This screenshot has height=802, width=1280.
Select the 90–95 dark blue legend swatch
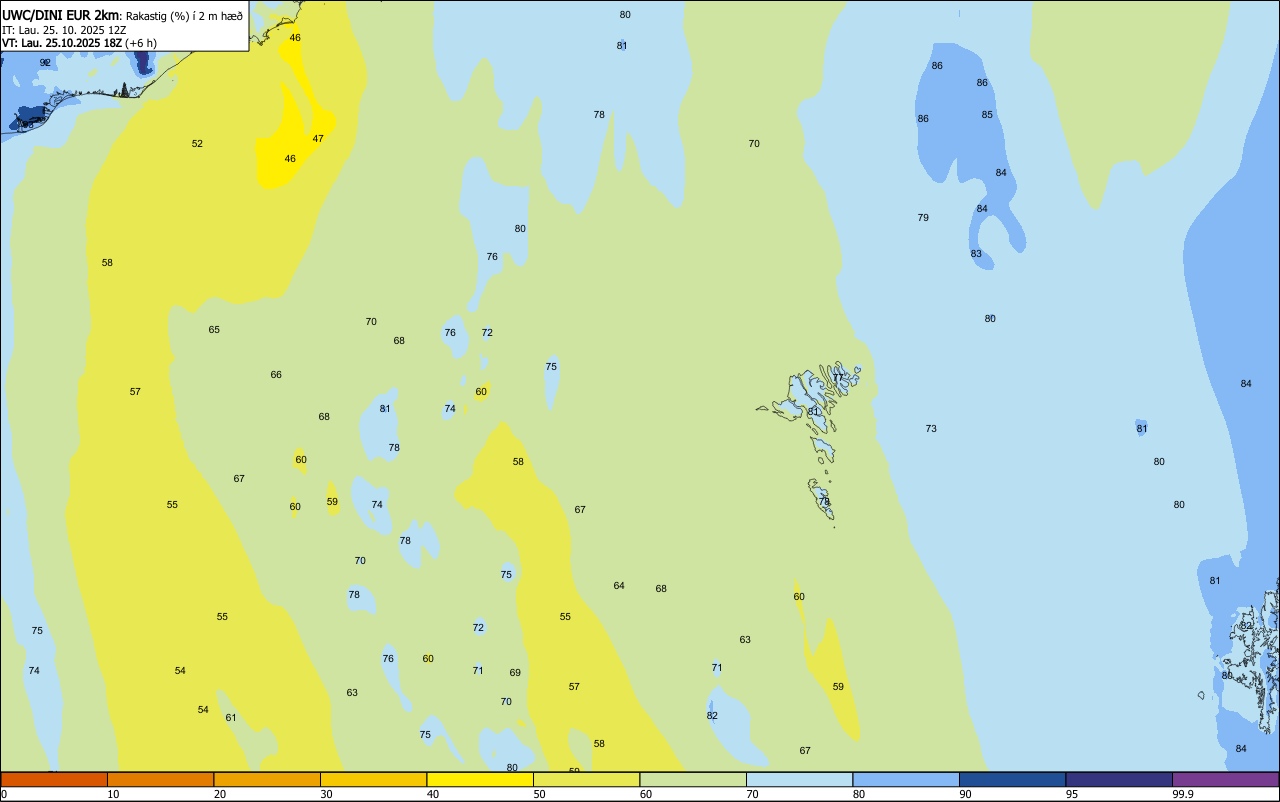(x=1012, y=779)
